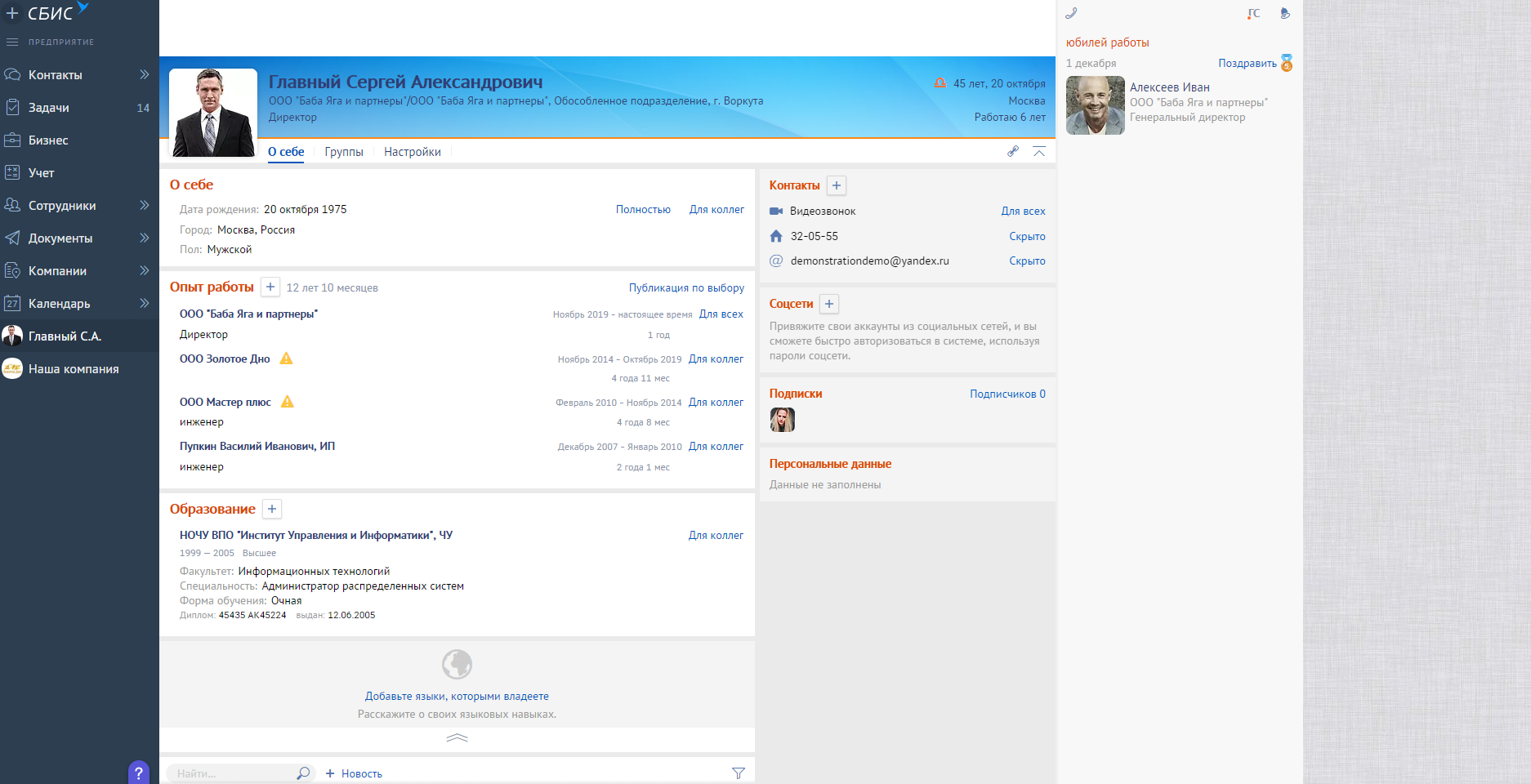Open the Контакты section in the sidebar
This screenshot has height=784, width=1531.
[56, 74]
